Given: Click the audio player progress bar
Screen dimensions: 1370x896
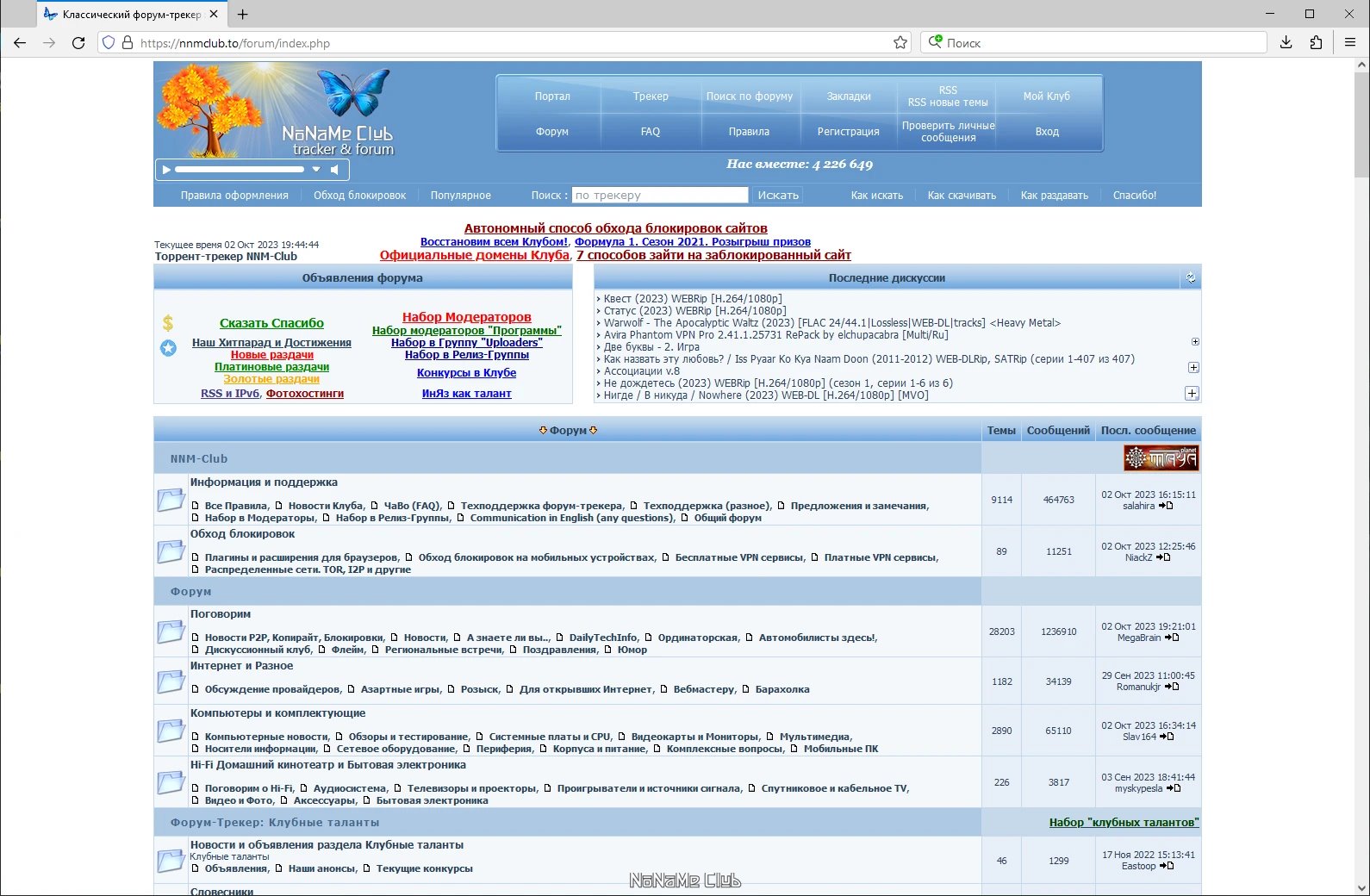Looking at the screenshot, I should pos(240,170).
